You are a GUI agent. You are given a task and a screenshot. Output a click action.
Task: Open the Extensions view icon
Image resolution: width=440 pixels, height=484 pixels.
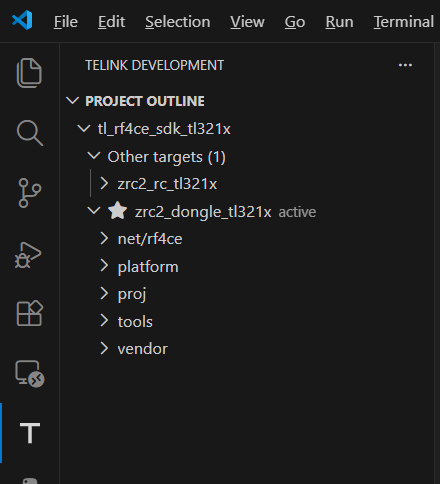click(x=30, y=313)
